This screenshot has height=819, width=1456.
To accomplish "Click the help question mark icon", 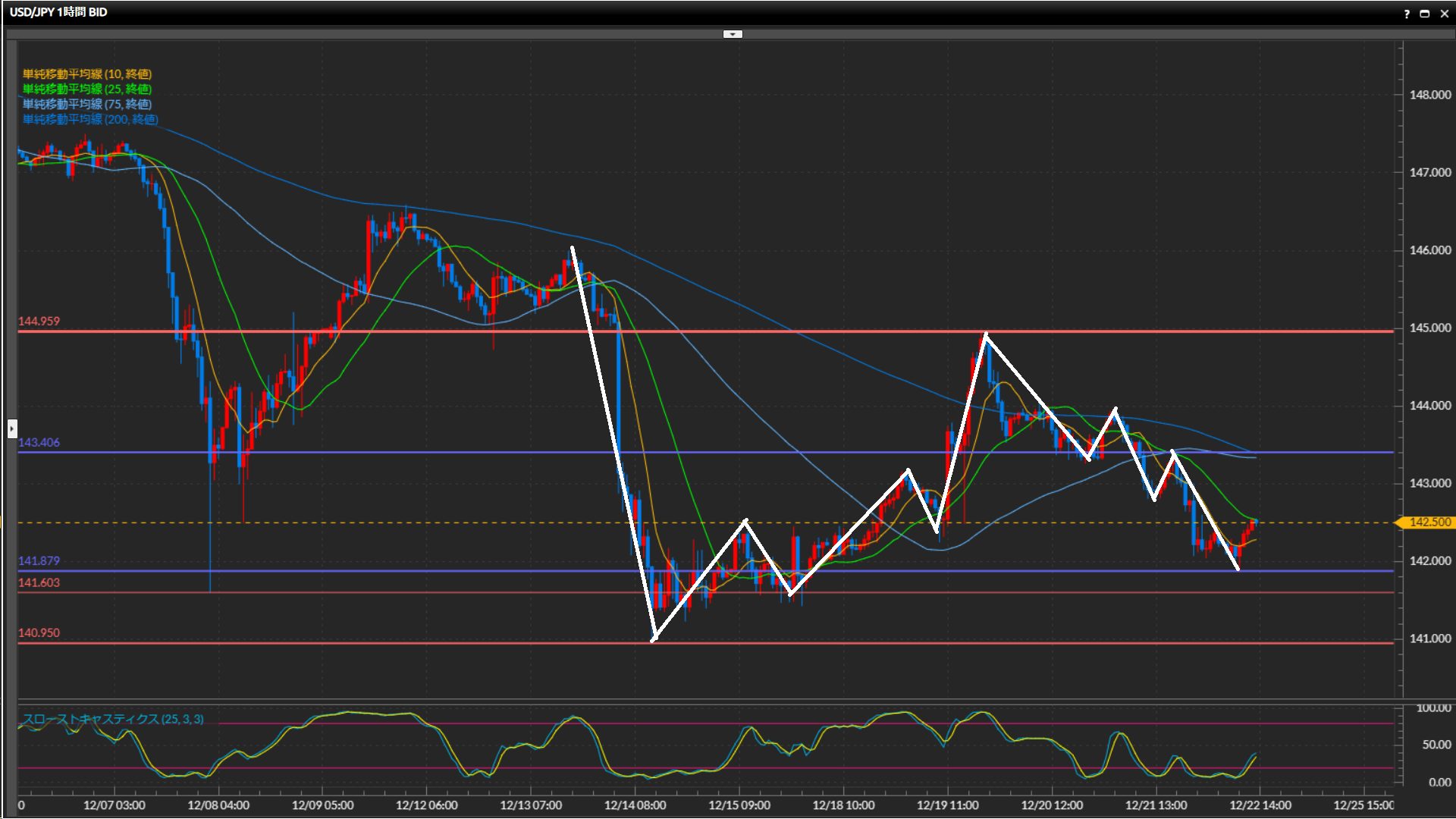I will tap(1407, 14).
